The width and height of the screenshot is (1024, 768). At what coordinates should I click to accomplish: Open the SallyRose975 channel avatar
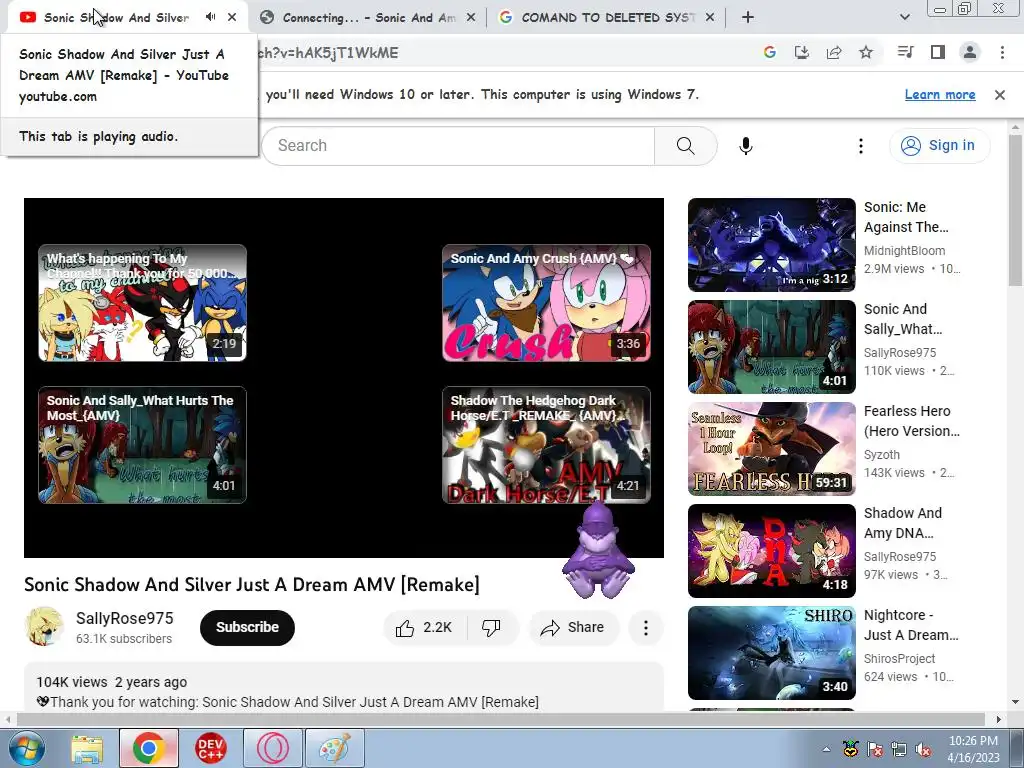pos(44,627)
